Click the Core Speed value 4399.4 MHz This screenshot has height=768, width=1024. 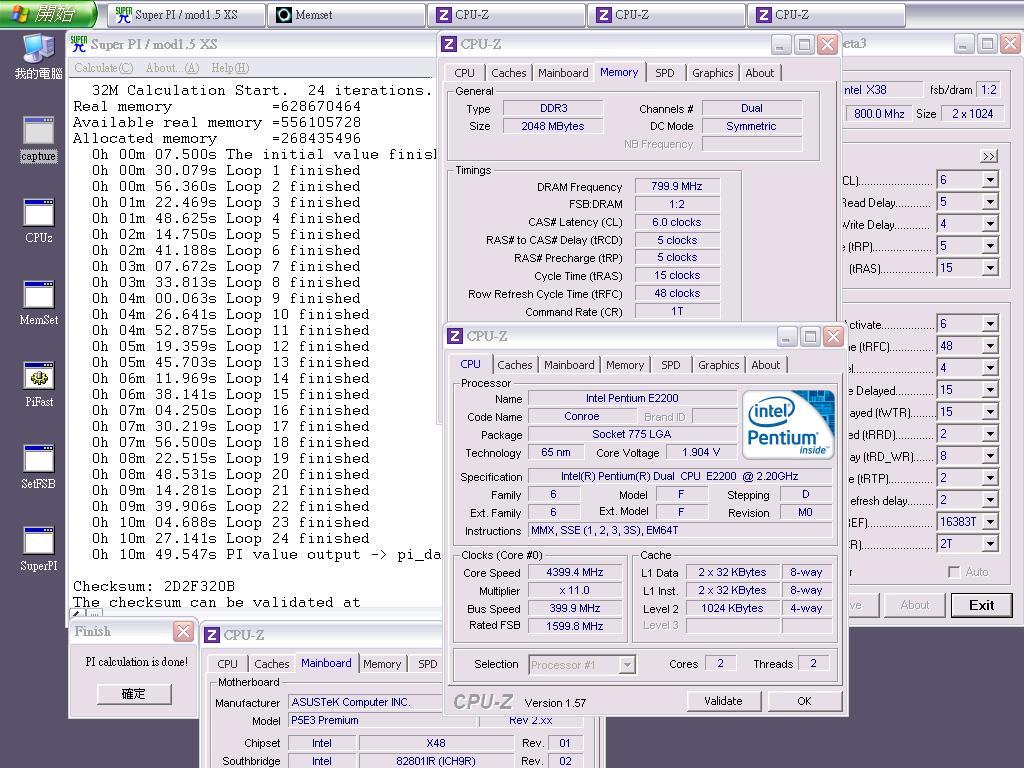point(575,572)
